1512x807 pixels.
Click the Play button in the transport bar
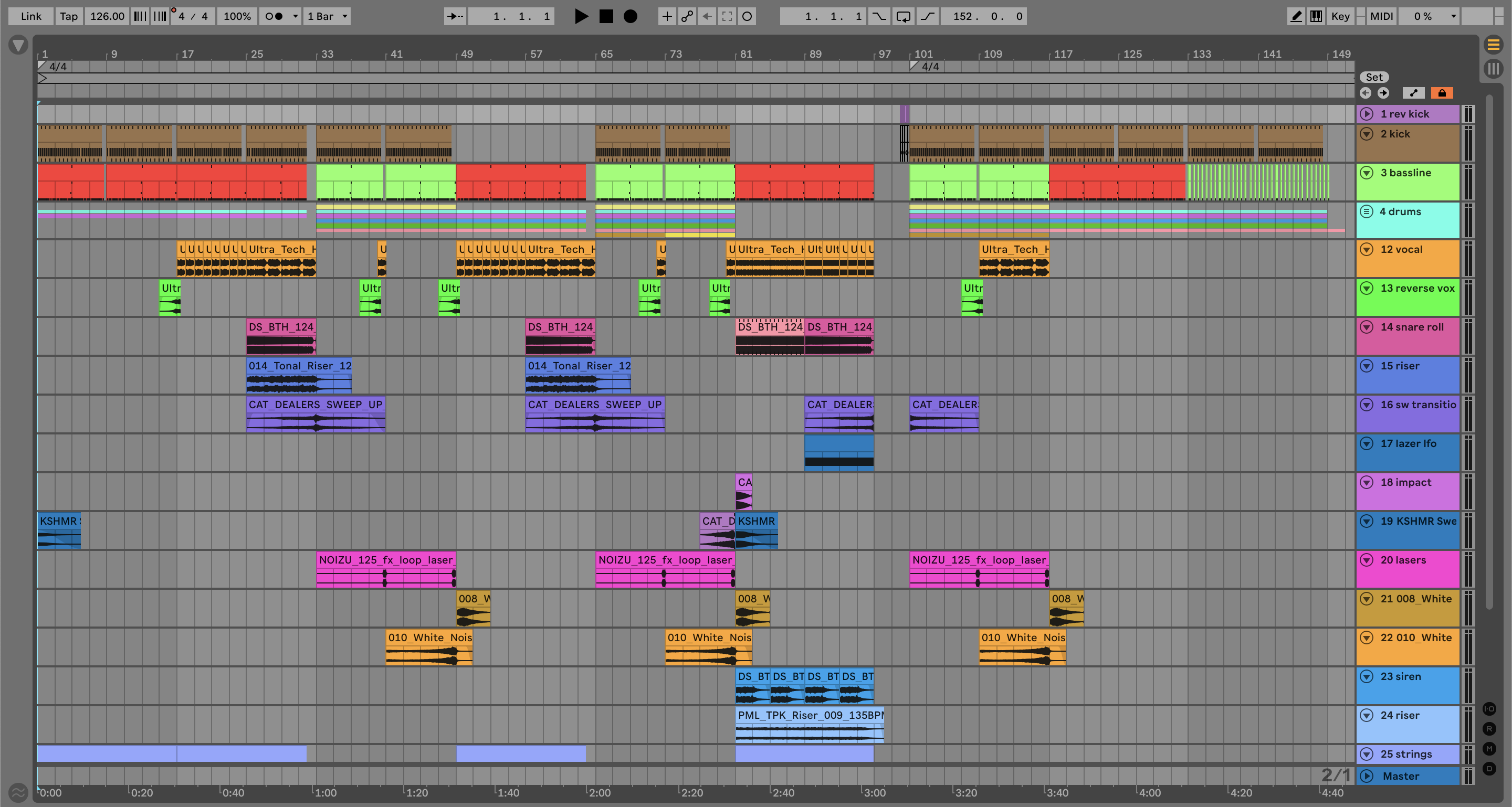pyautogui.click(x=581, y=16)
